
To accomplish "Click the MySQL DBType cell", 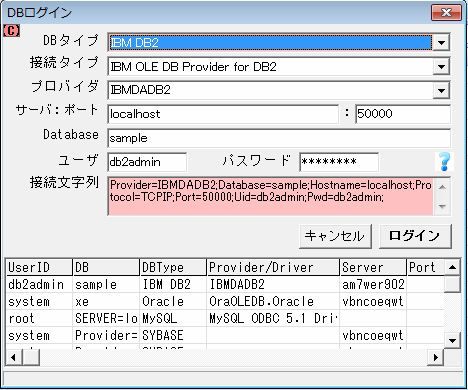I will pyautogui.click(x=173, y=319).
